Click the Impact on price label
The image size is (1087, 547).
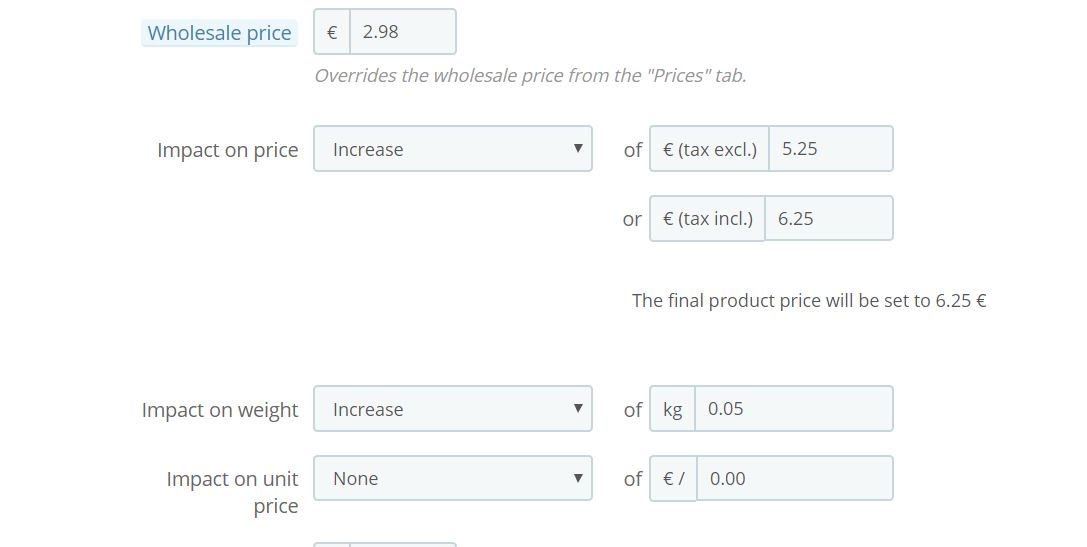[227, 150]
